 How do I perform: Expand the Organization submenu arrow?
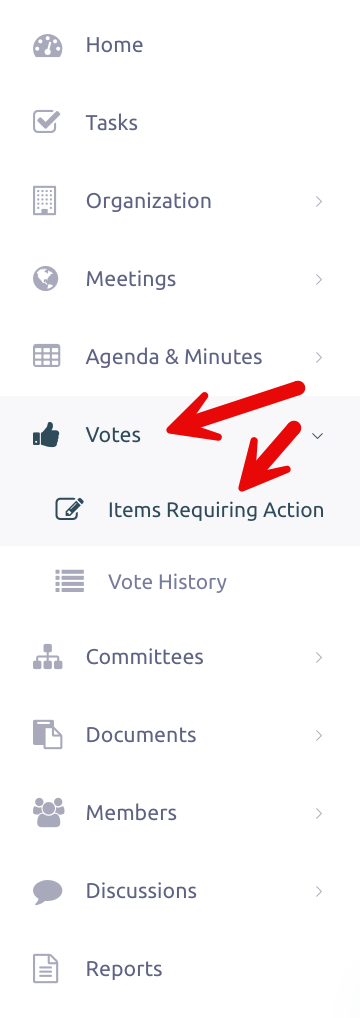tap(318, 201)
